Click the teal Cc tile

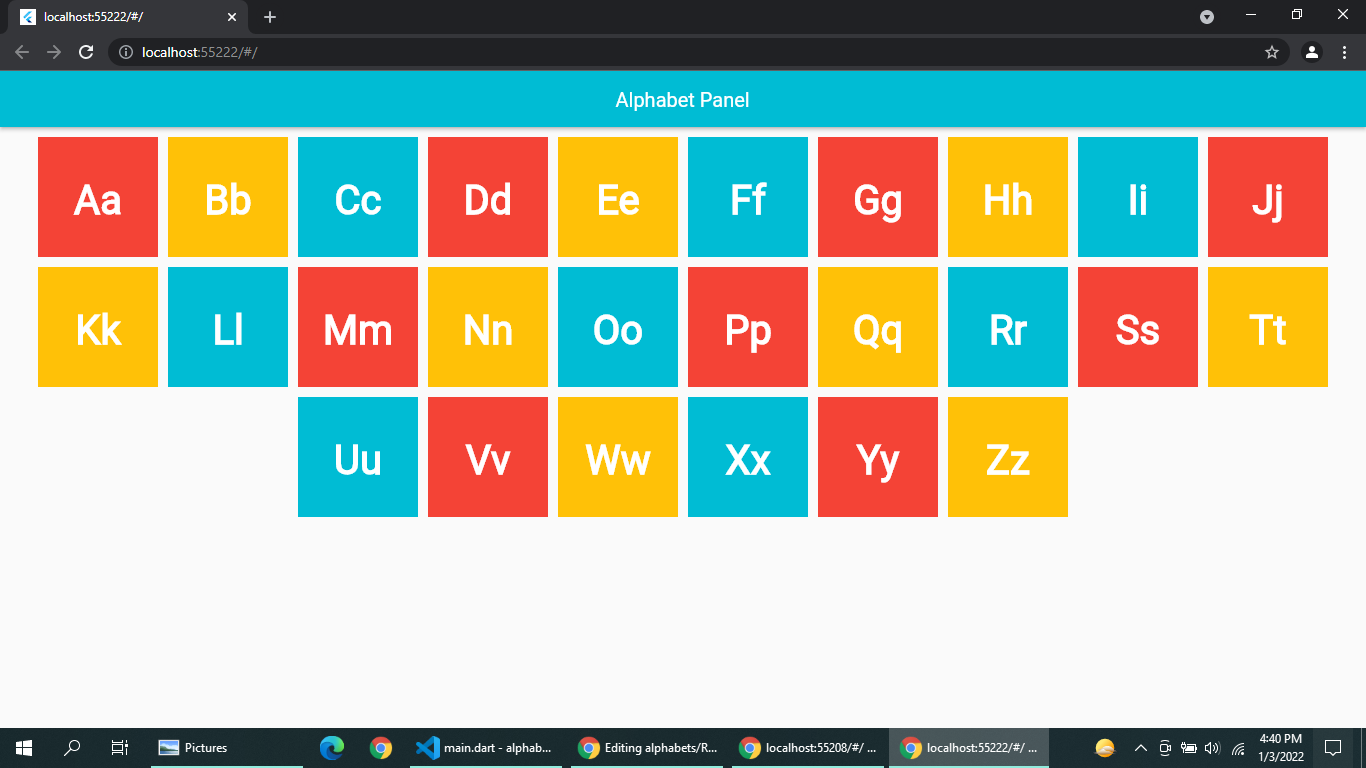[357, 197]
